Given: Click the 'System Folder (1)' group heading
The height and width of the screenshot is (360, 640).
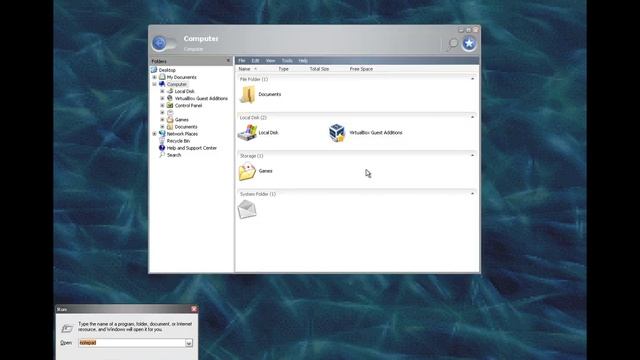Looking at the screenshot, I should 258,194.
